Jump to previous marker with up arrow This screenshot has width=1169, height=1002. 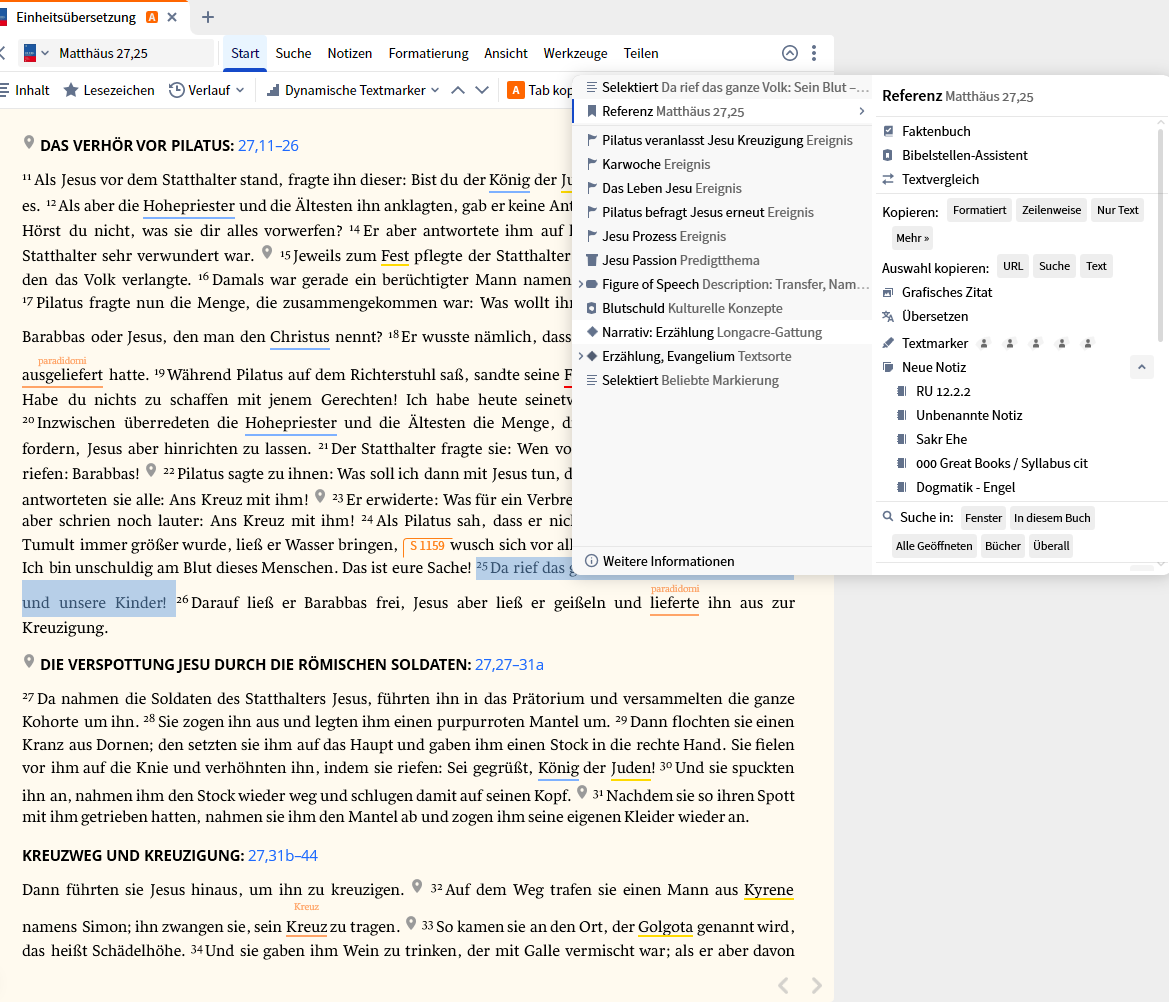458,90
